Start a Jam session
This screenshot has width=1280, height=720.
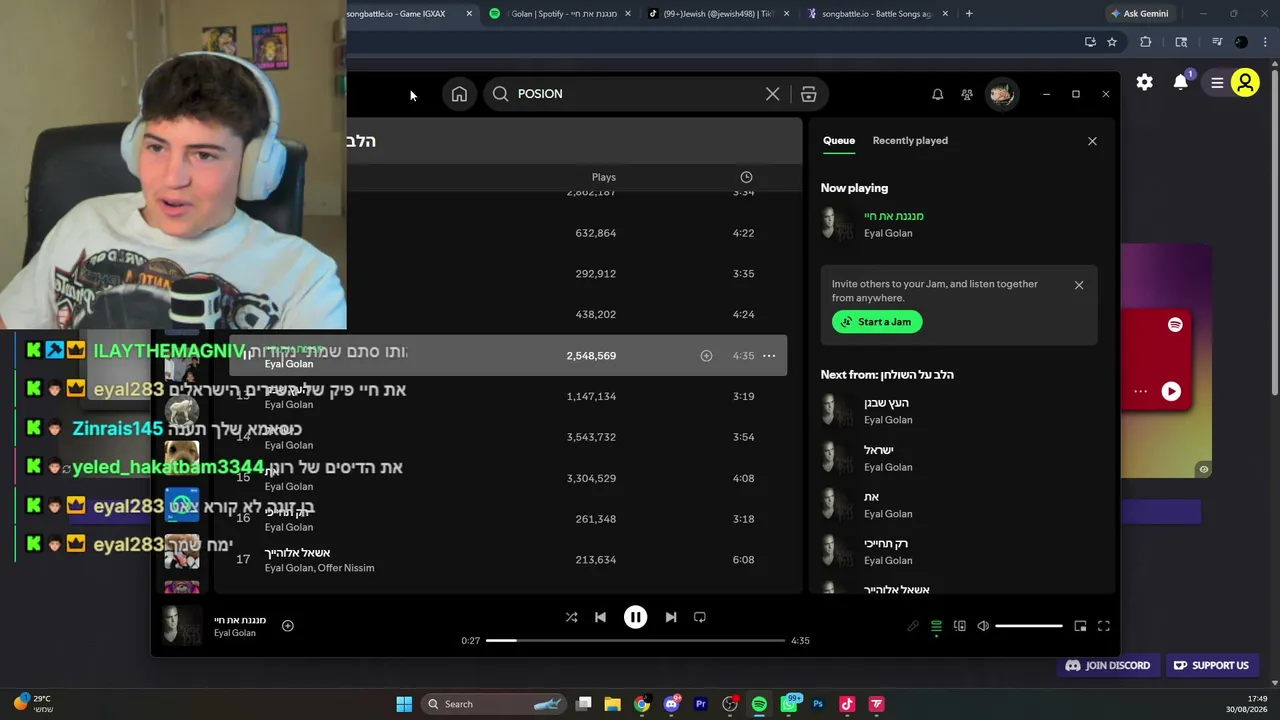pos(877,322)
